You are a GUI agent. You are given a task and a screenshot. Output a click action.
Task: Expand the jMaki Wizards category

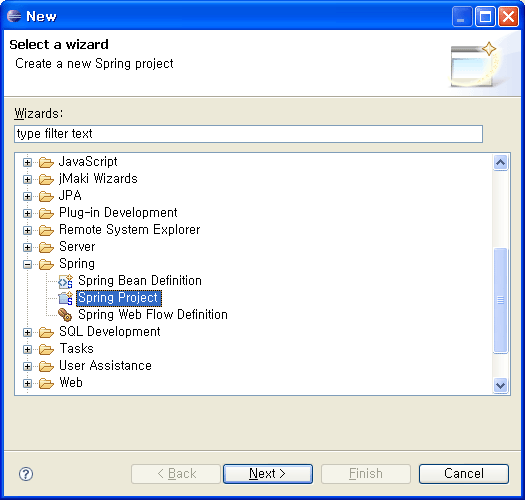[x=27, y=180]
